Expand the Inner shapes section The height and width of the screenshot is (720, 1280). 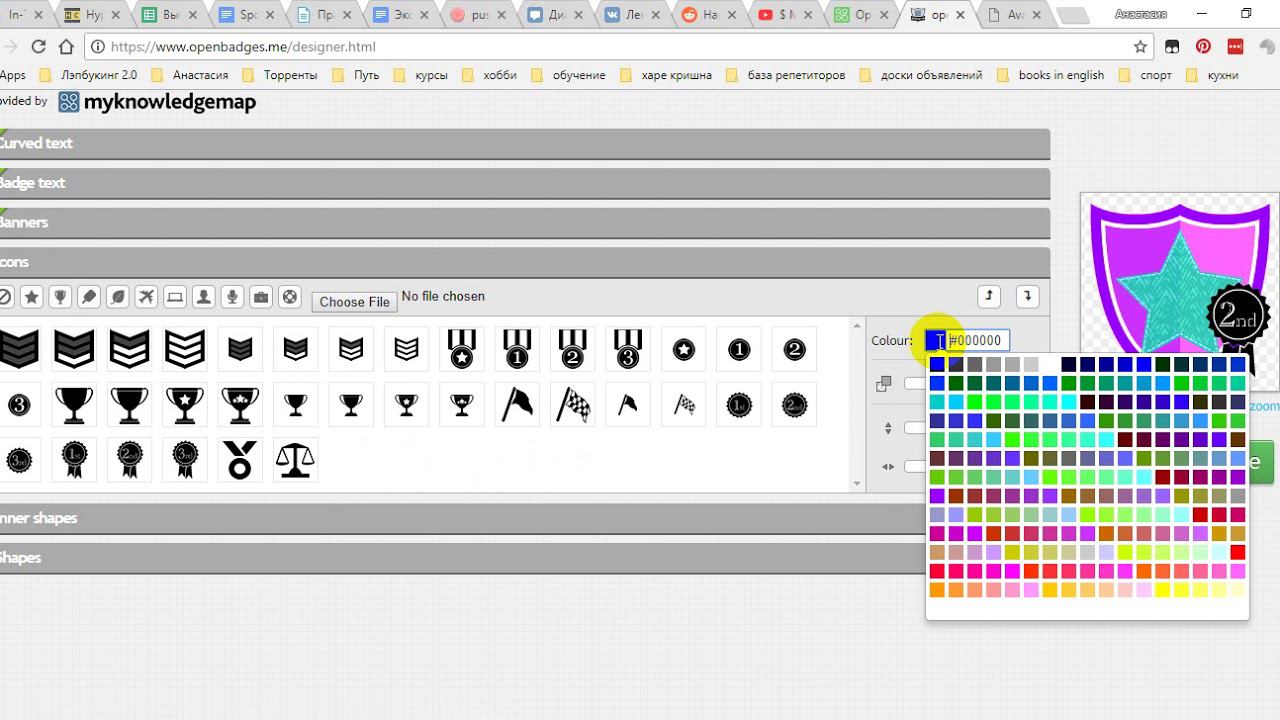[x=523, y=518]
